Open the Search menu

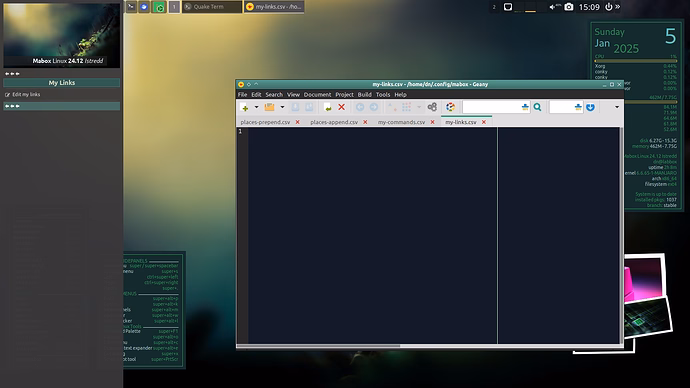coord(274,95)
